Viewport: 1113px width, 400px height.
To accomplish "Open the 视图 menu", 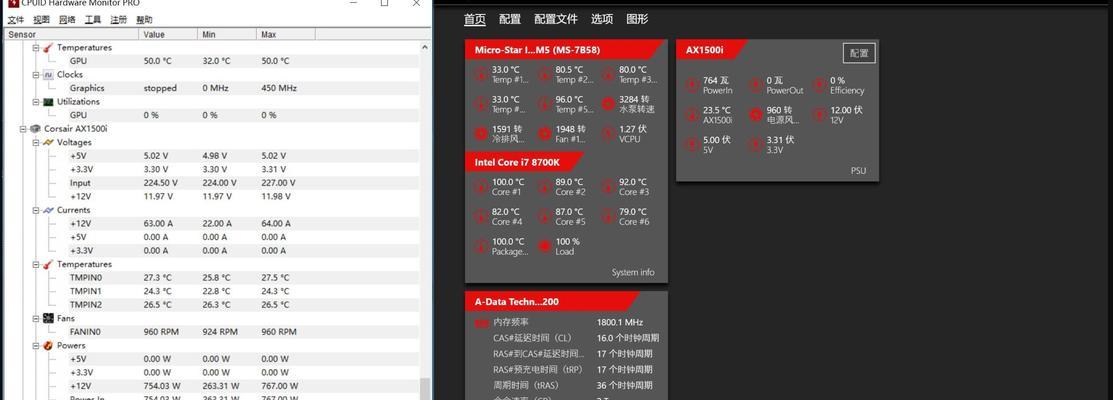I will 41,20.
